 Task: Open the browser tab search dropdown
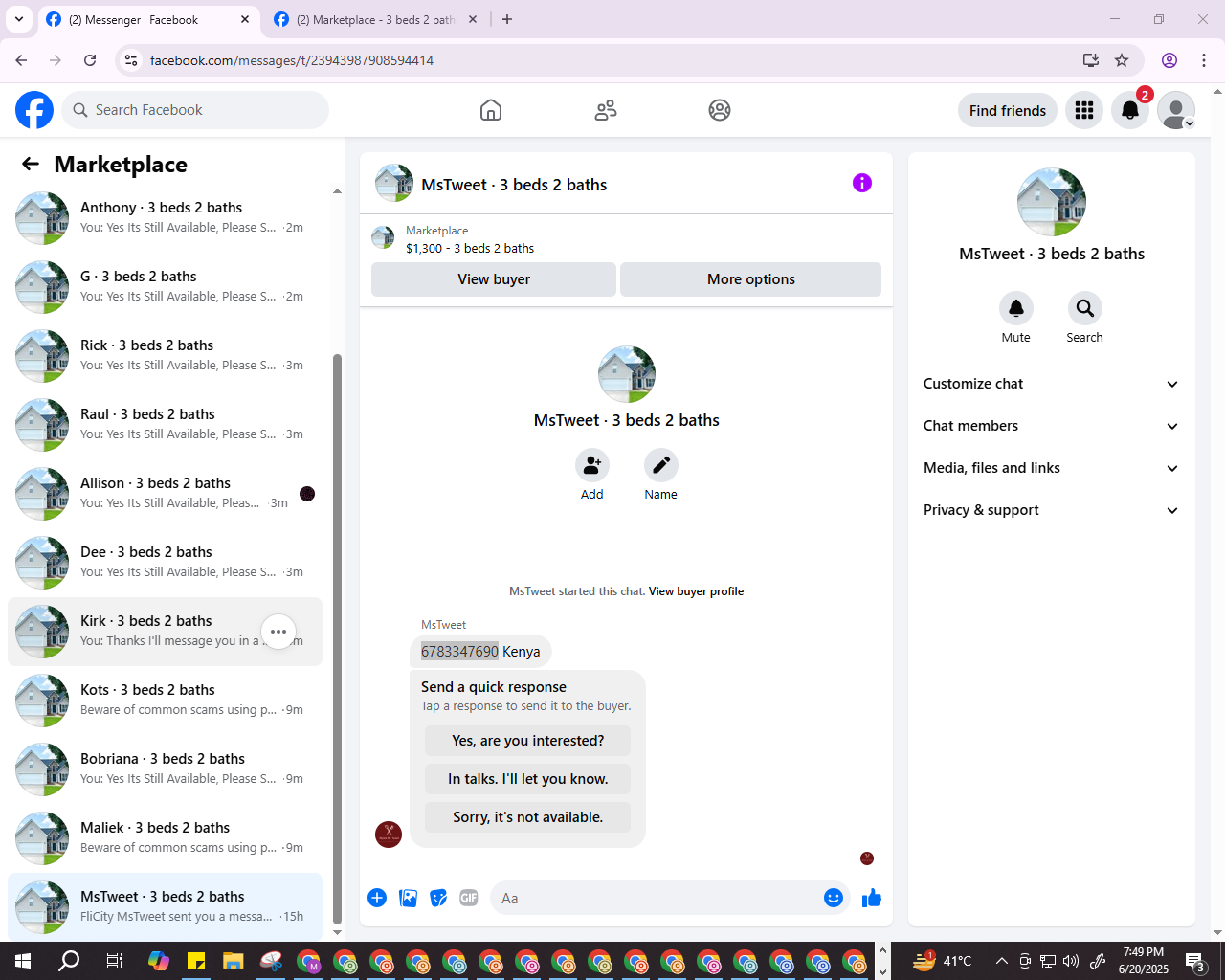(x=19, y=19)
